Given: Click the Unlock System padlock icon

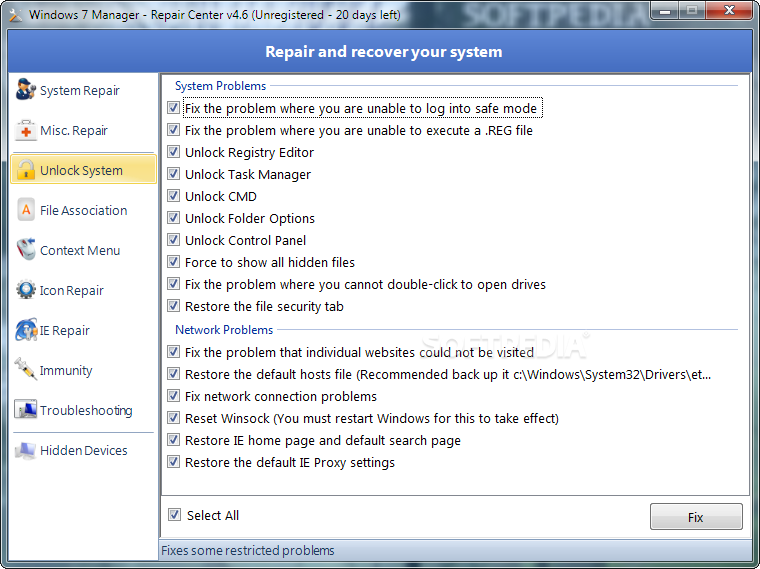Looking at the screenshot, I should coord(26,170).
